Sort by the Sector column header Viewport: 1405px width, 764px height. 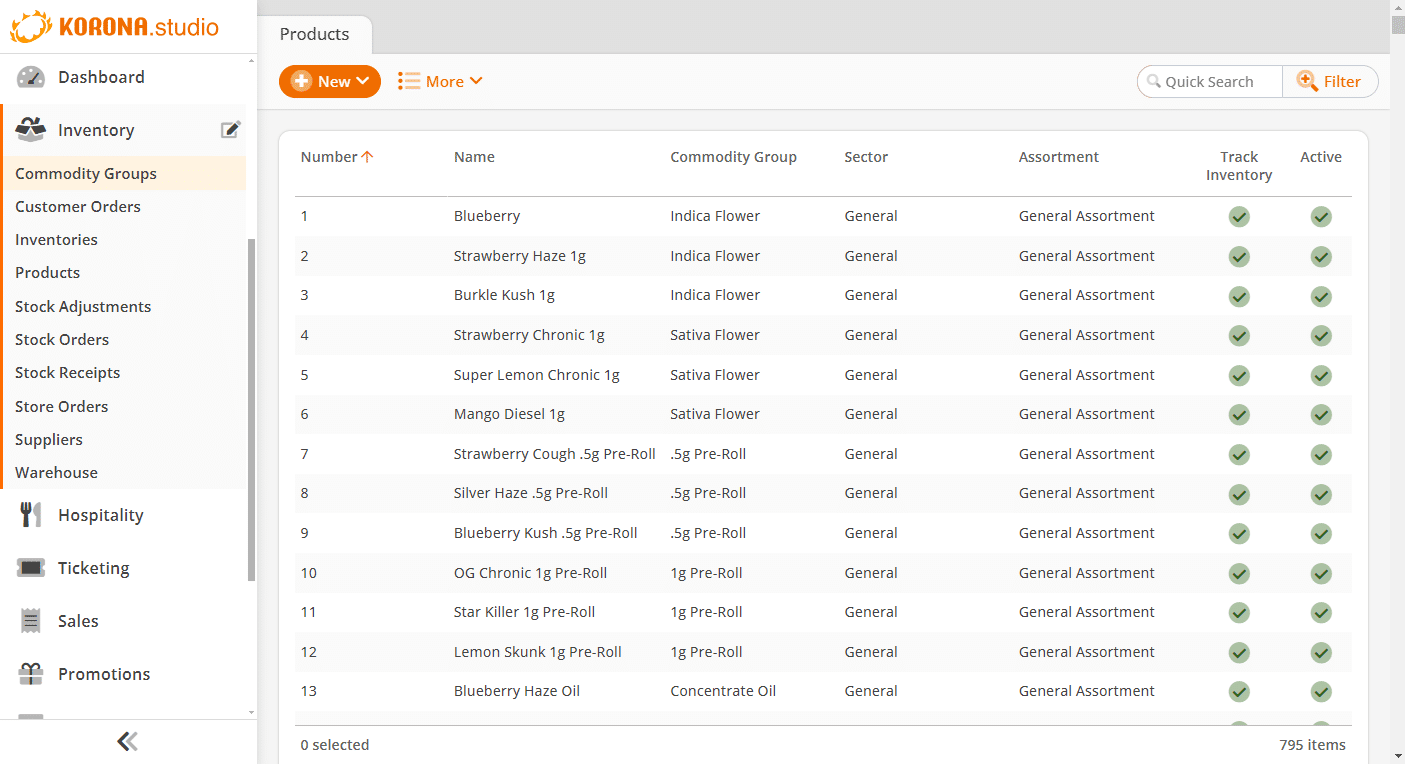click(x=866, y=157)
